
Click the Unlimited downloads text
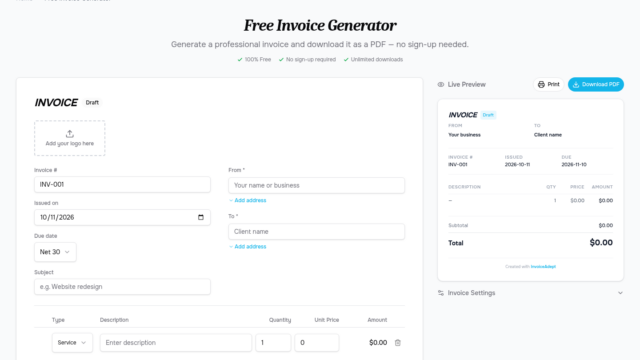[x=377, y=60]
